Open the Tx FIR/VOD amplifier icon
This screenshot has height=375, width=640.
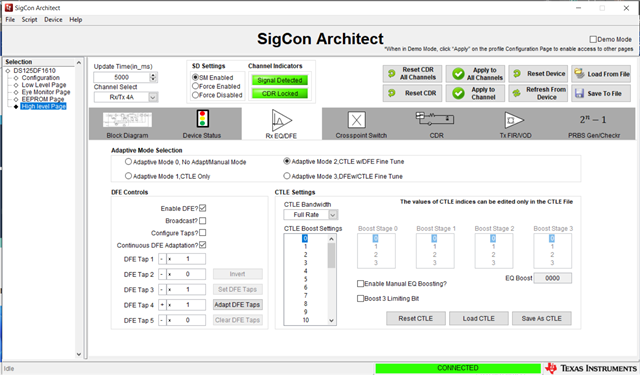(x=514, y=120)
